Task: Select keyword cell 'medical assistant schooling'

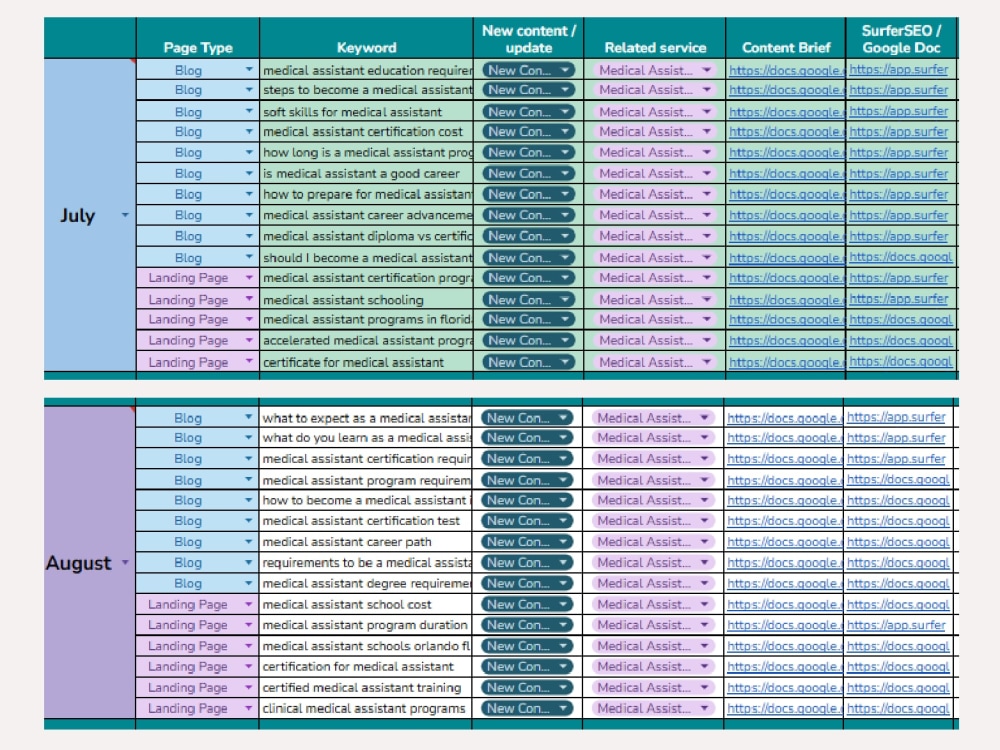Action: (366, 299)
